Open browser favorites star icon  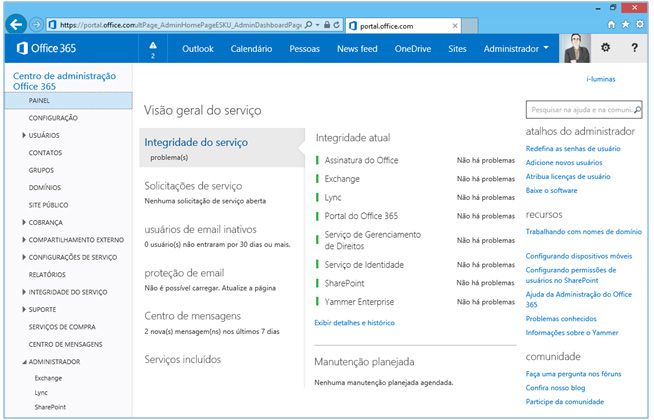(625, 25)
